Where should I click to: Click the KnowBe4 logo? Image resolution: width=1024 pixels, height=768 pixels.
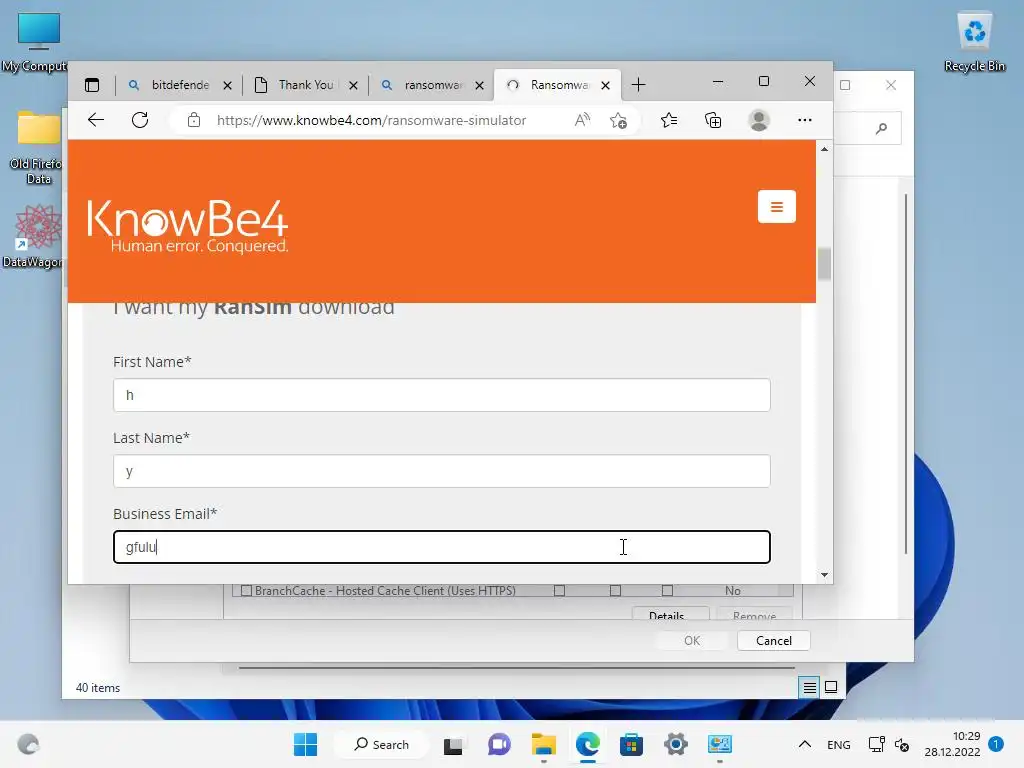[187, 226]
